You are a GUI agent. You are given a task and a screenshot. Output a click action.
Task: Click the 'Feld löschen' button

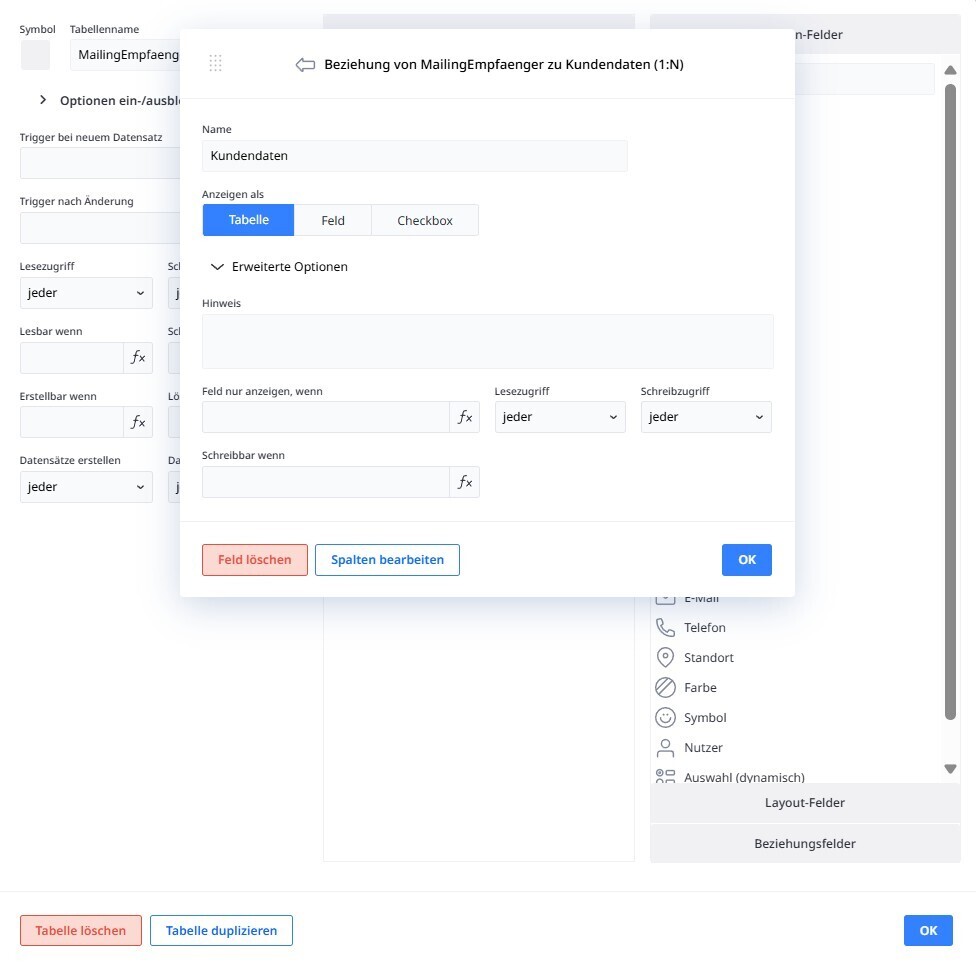255,560
